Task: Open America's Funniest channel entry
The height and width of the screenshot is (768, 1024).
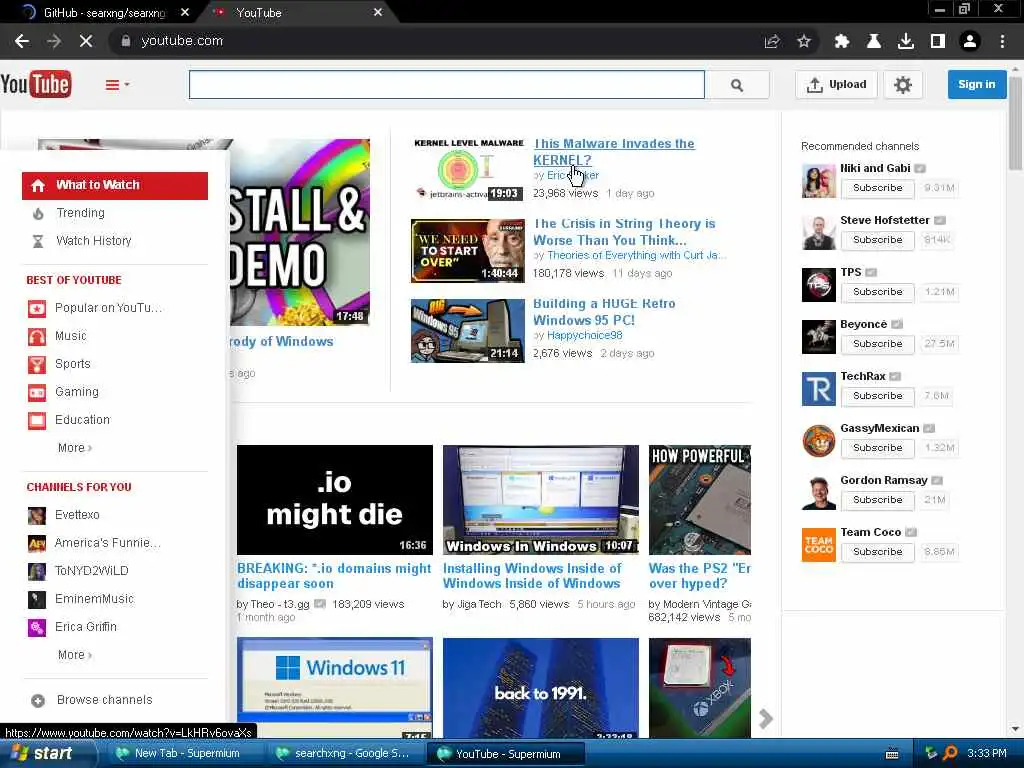Action: coord(107,543)
